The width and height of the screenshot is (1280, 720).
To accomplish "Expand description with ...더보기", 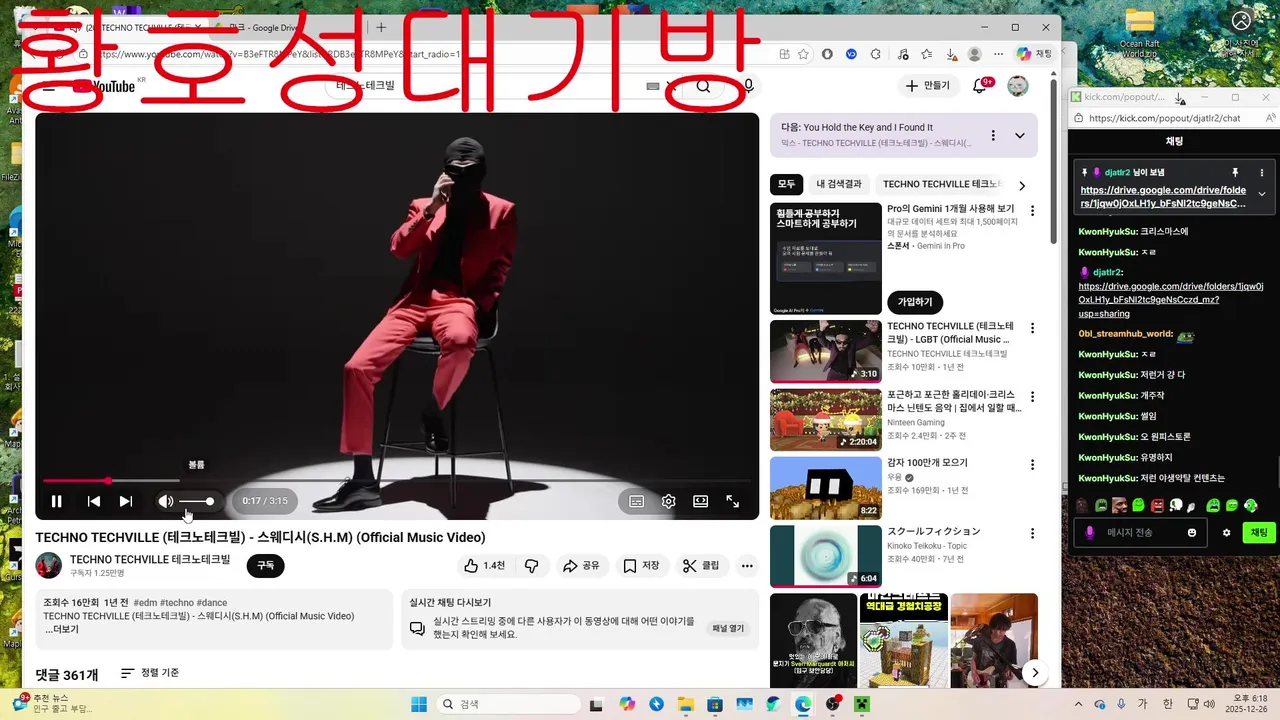I will coord(62,629).
